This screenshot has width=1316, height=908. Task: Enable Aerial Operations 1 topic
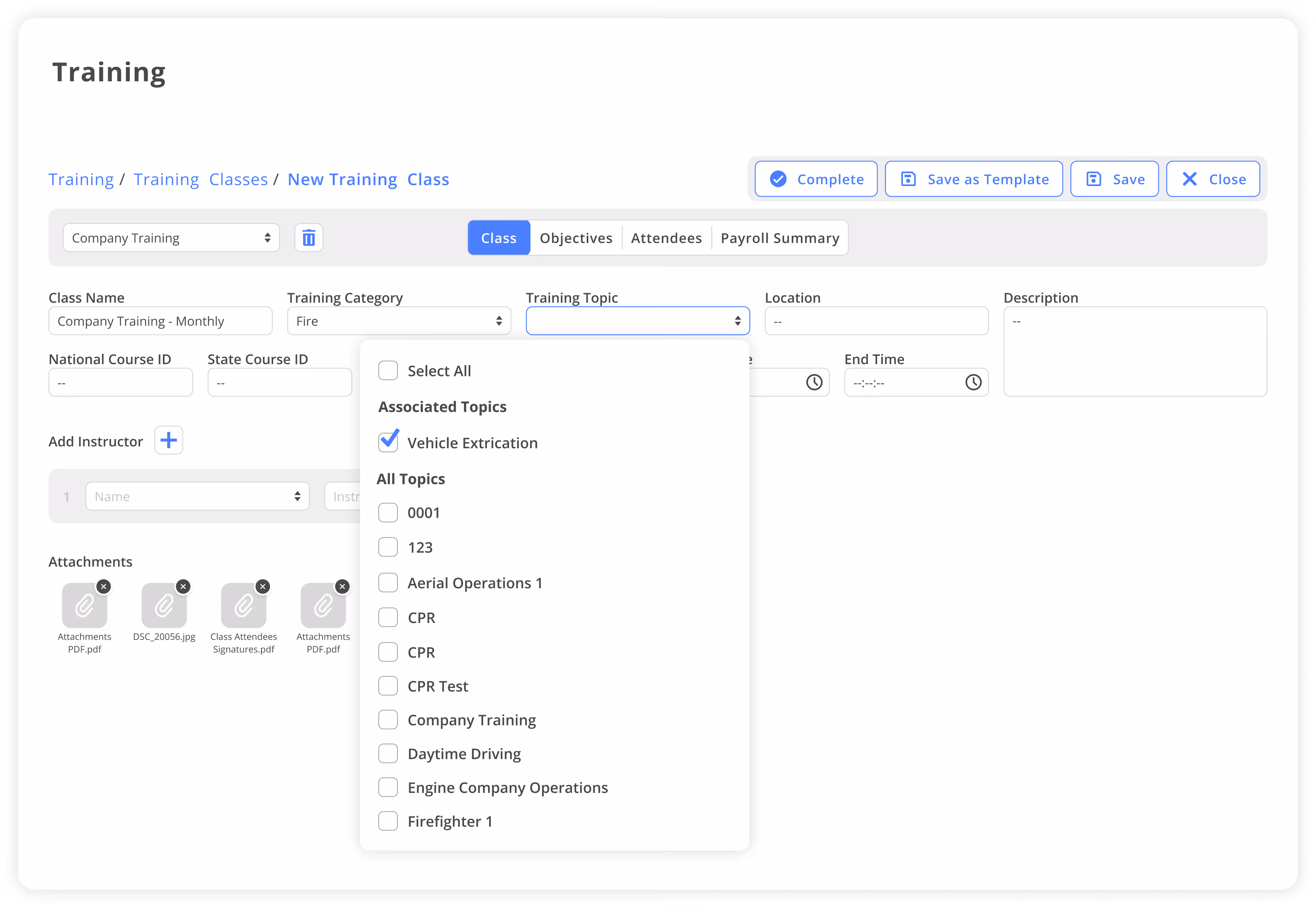[388, 582]
